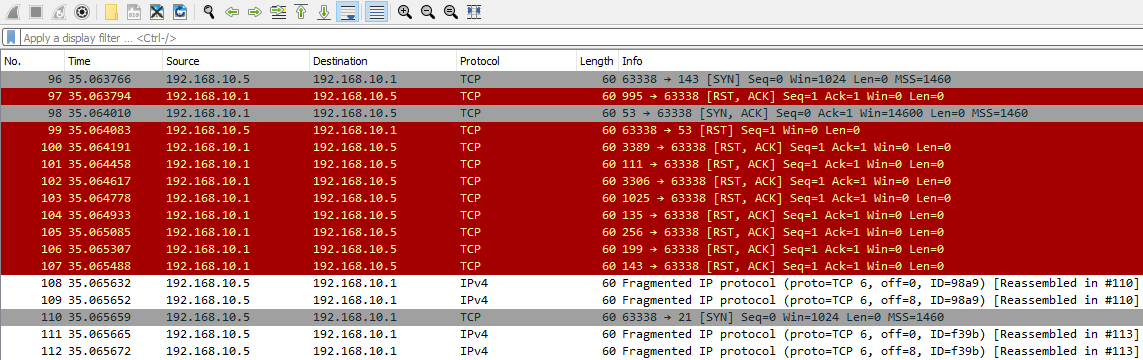Select fragmented IP packet 109 with off=8, ID=98a9
This screenshot has width=1143, height=360.
[572, 300]
